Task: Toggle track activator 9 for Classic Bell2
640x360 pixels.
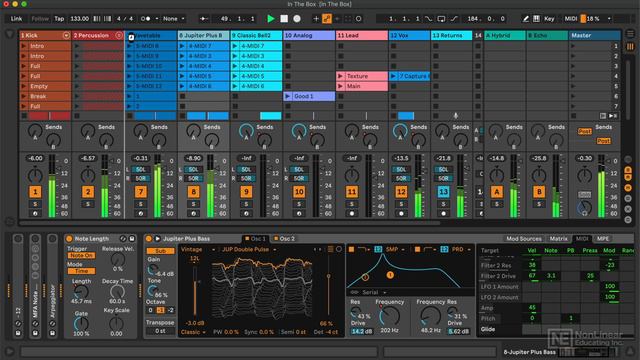Action: coord(246,192)
